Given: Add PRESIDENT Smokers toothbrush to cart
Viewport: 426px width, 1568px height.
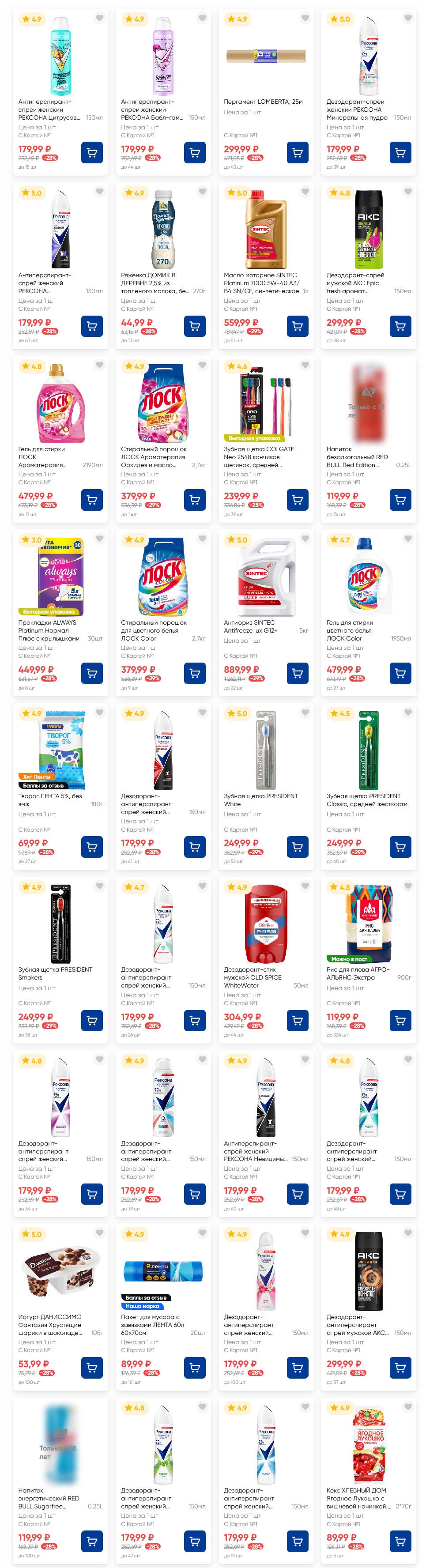Looking at the screenshot, I should pos(92,1020).
